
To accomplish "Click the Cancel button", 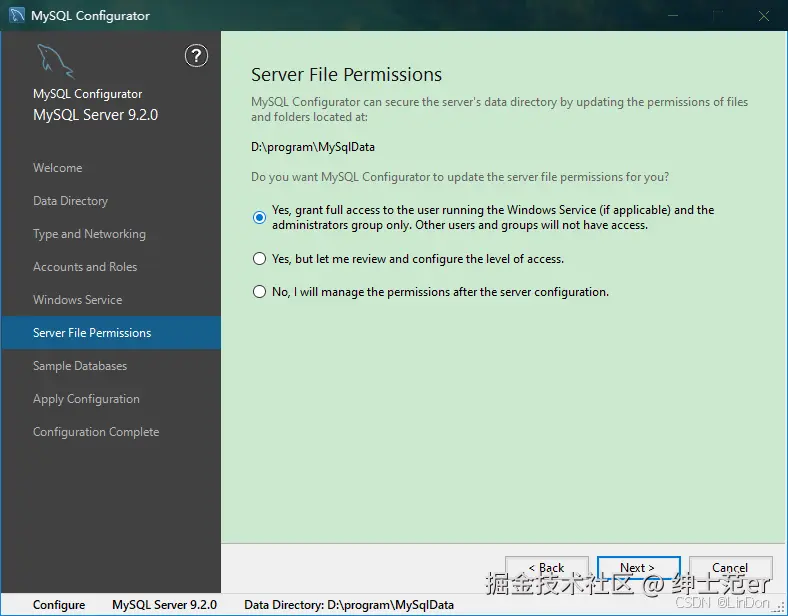I will [x=730, y=568].
